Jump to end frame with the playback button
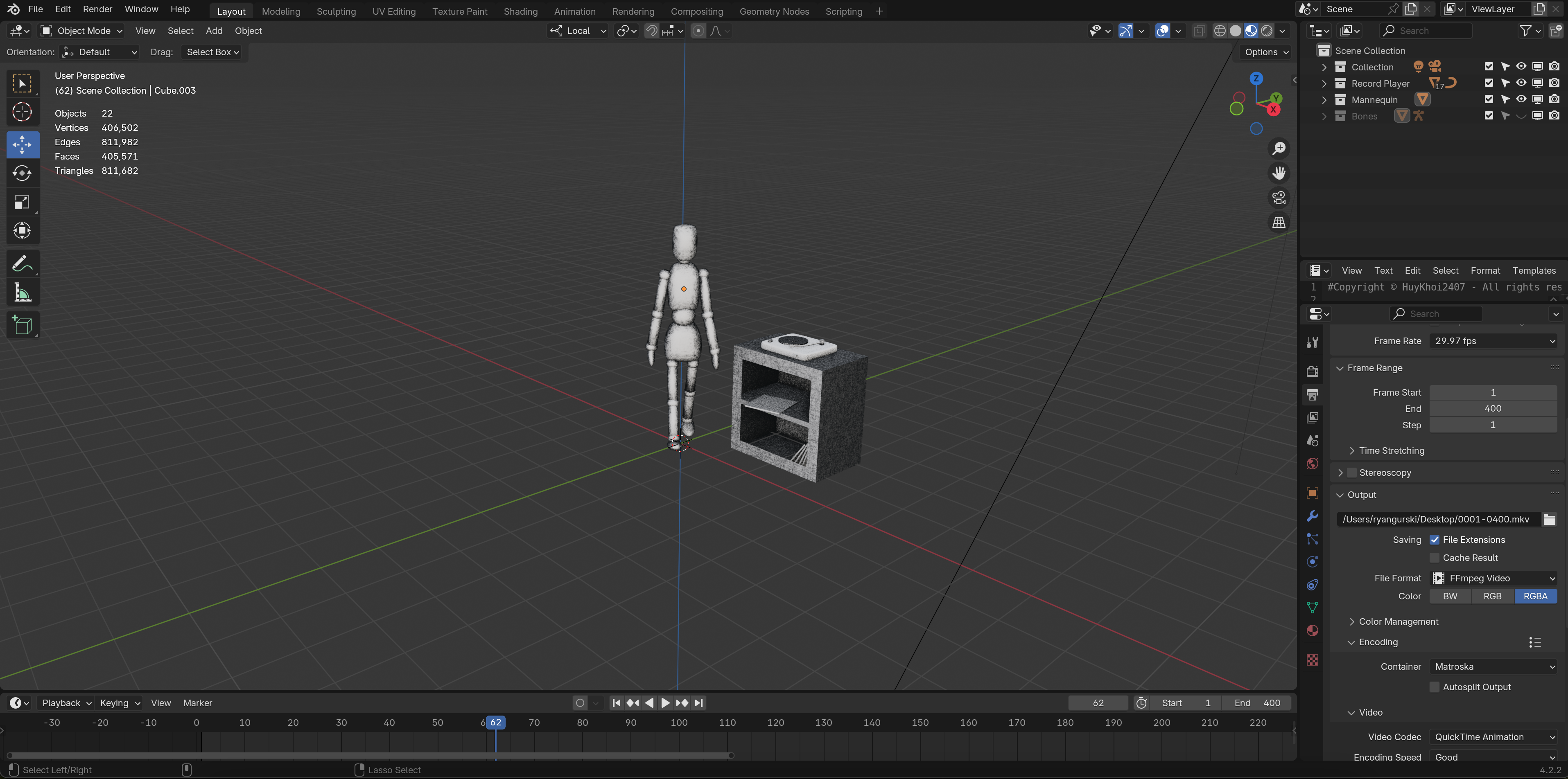 point(699,703)
